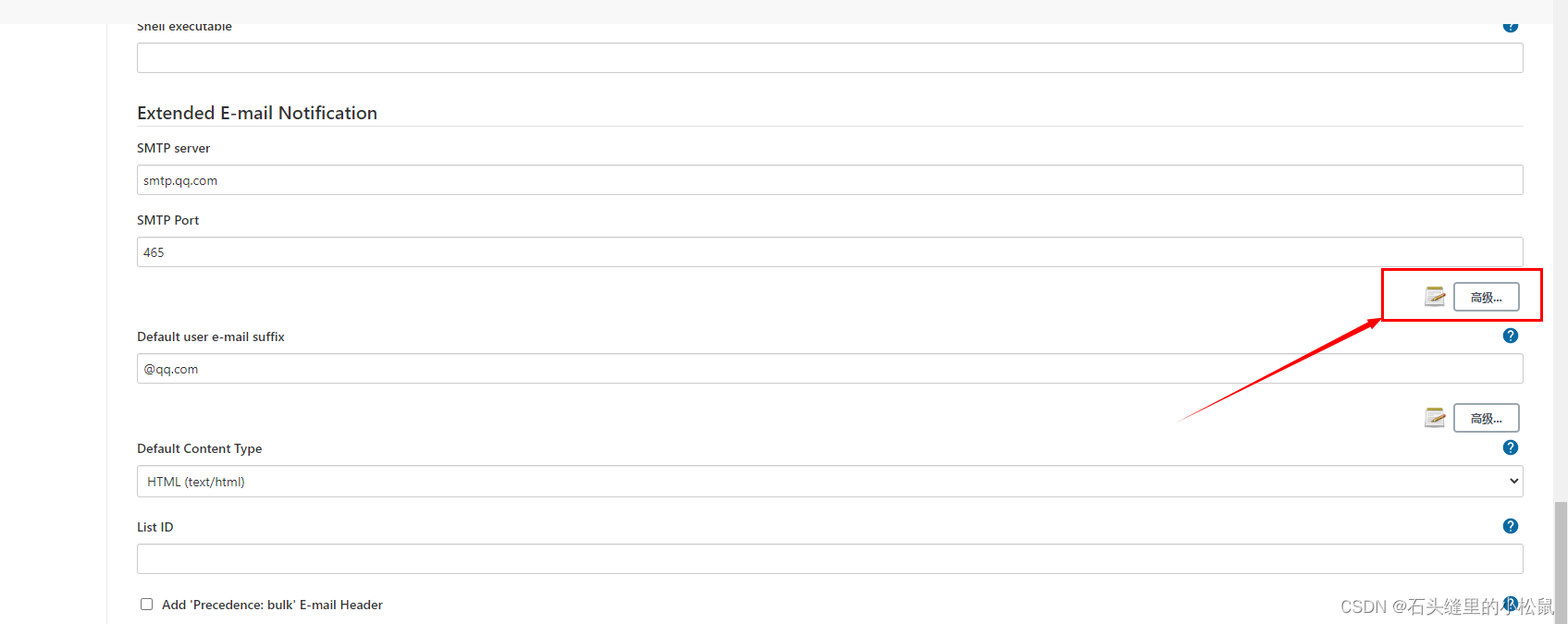Image resolution: width=1568 pixels, height=624 pixels.
Task: Show help for Shell executable field
Action: pos(1511,27)
